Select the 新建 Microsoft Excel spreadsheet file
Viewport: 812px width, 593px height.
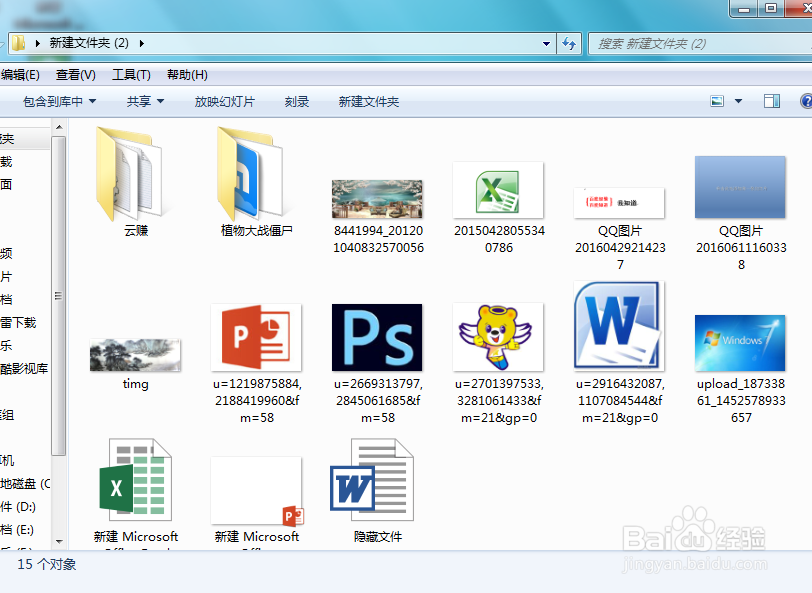click(x=135, y=480)
